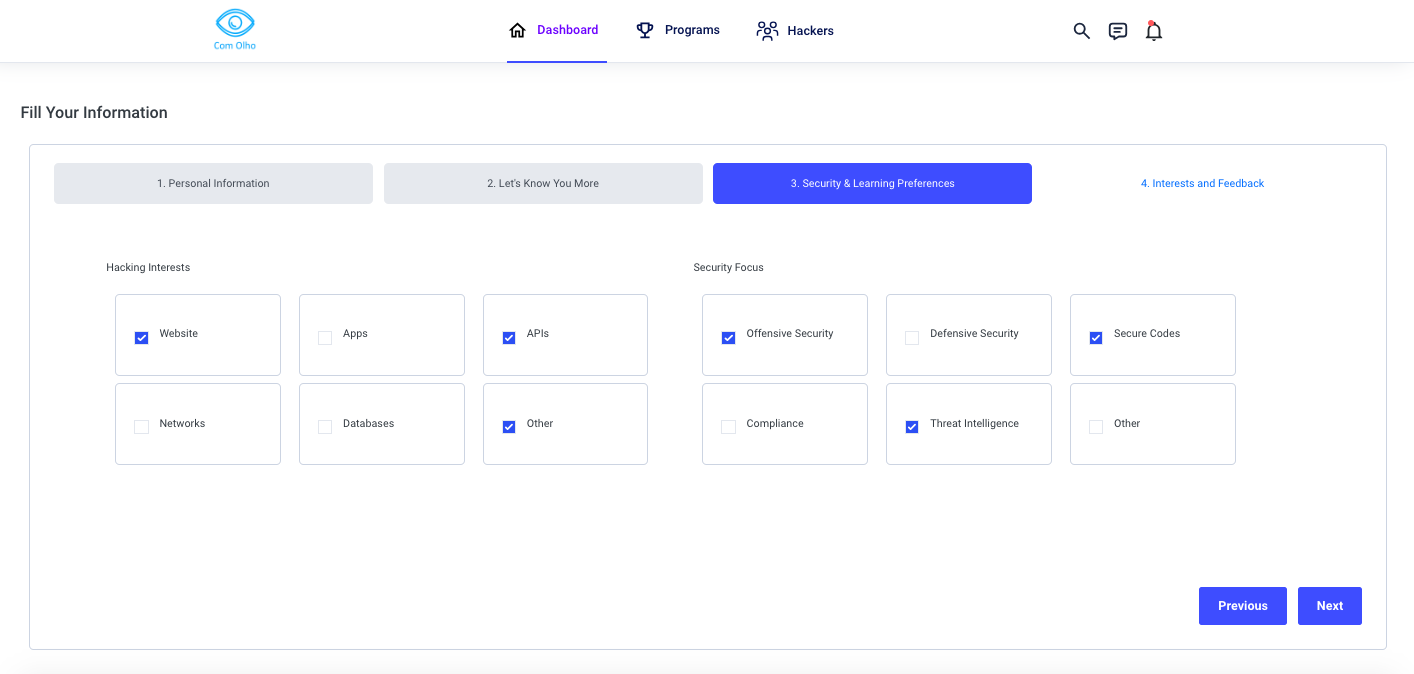
Task: Disable the Offensive Security checkbox
Action: coord(729,338)
